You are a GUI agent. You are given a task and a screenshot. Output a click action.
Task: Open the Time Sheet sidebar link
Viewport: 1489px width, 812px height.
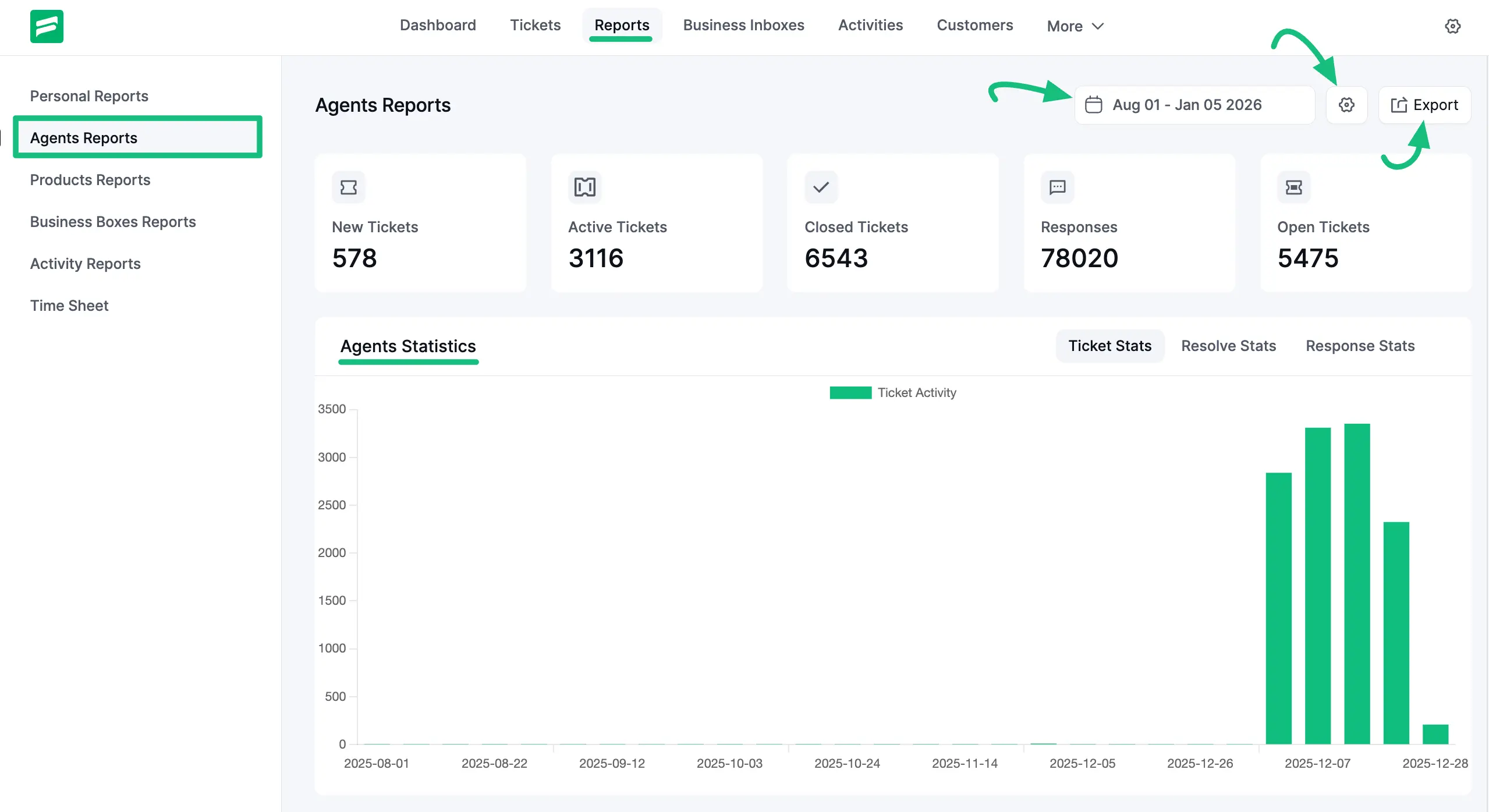pyautogui.click(x=69, y=305)
